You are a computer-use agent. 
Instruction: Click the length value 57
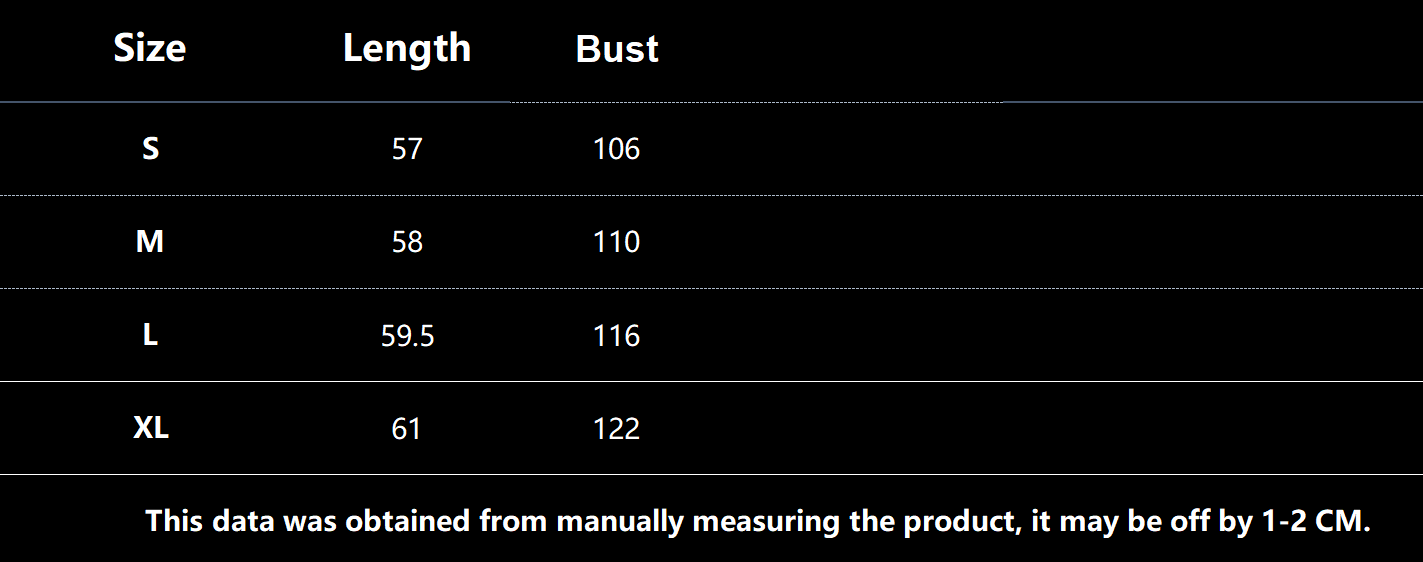click(407, 150)
